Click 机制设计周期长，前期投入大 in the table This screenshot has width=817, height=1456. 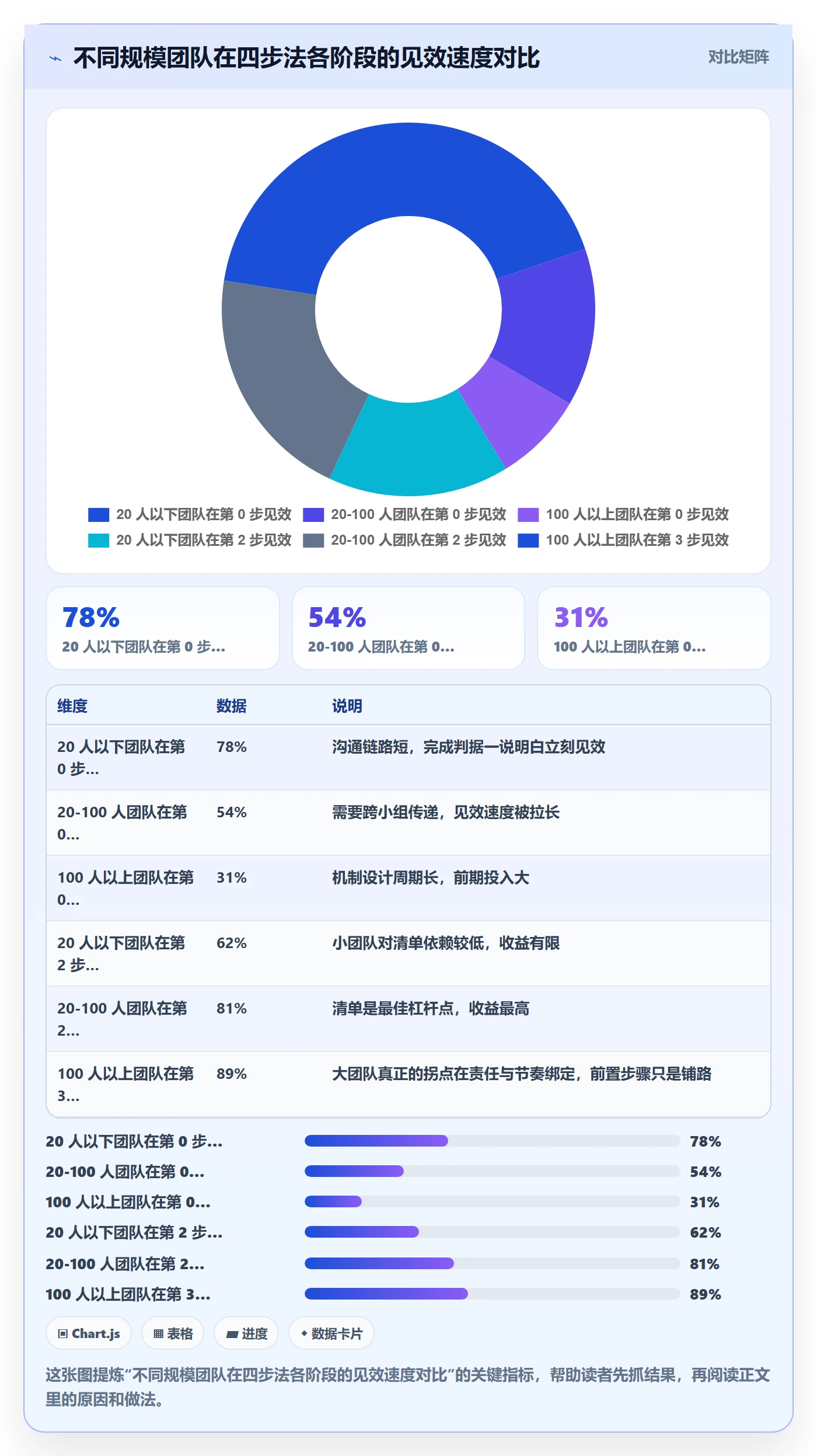tap(431, 877)
